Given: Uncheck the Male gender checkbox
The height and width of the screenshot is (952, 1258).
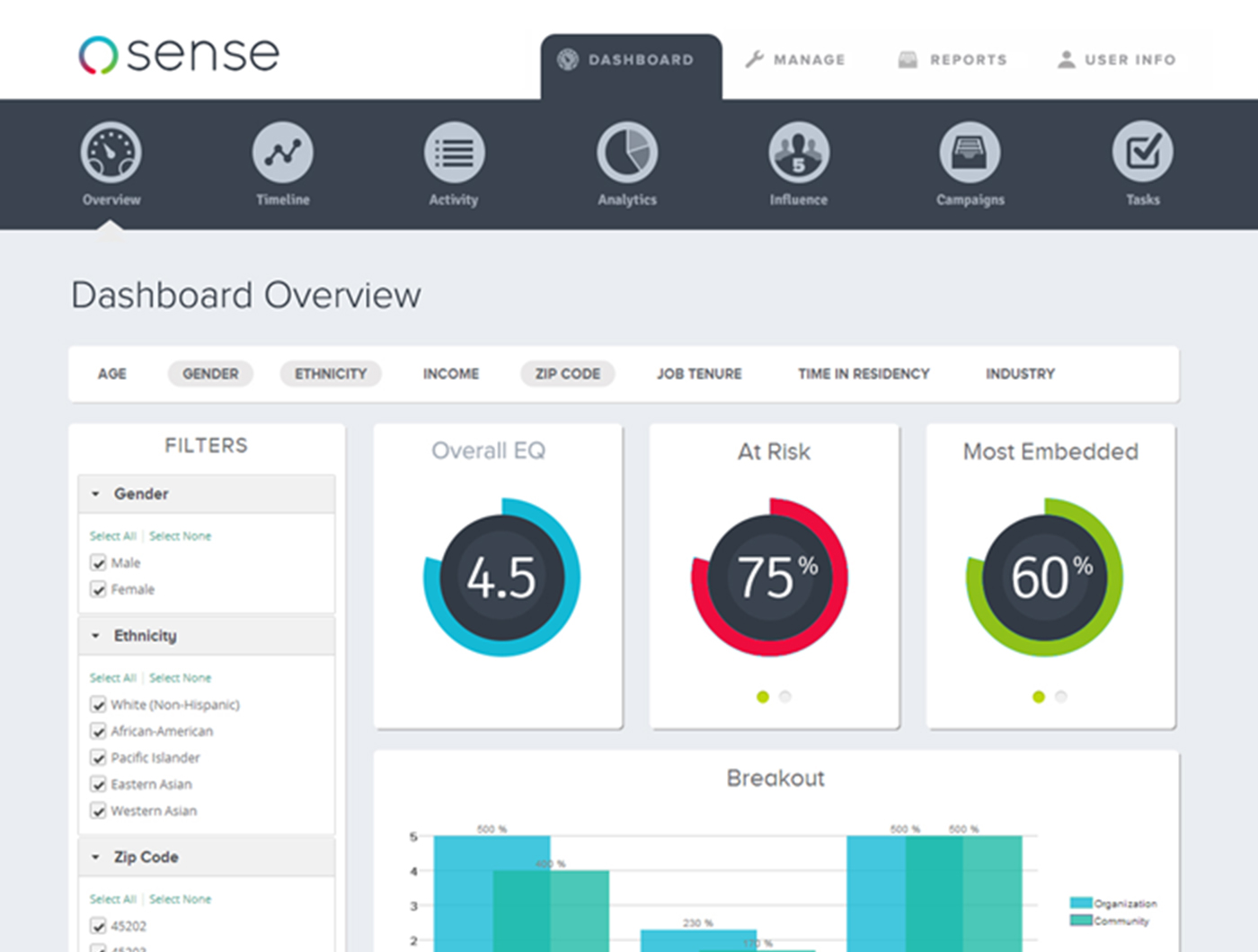Looking at the screenshot, I should tap(99, 563).
